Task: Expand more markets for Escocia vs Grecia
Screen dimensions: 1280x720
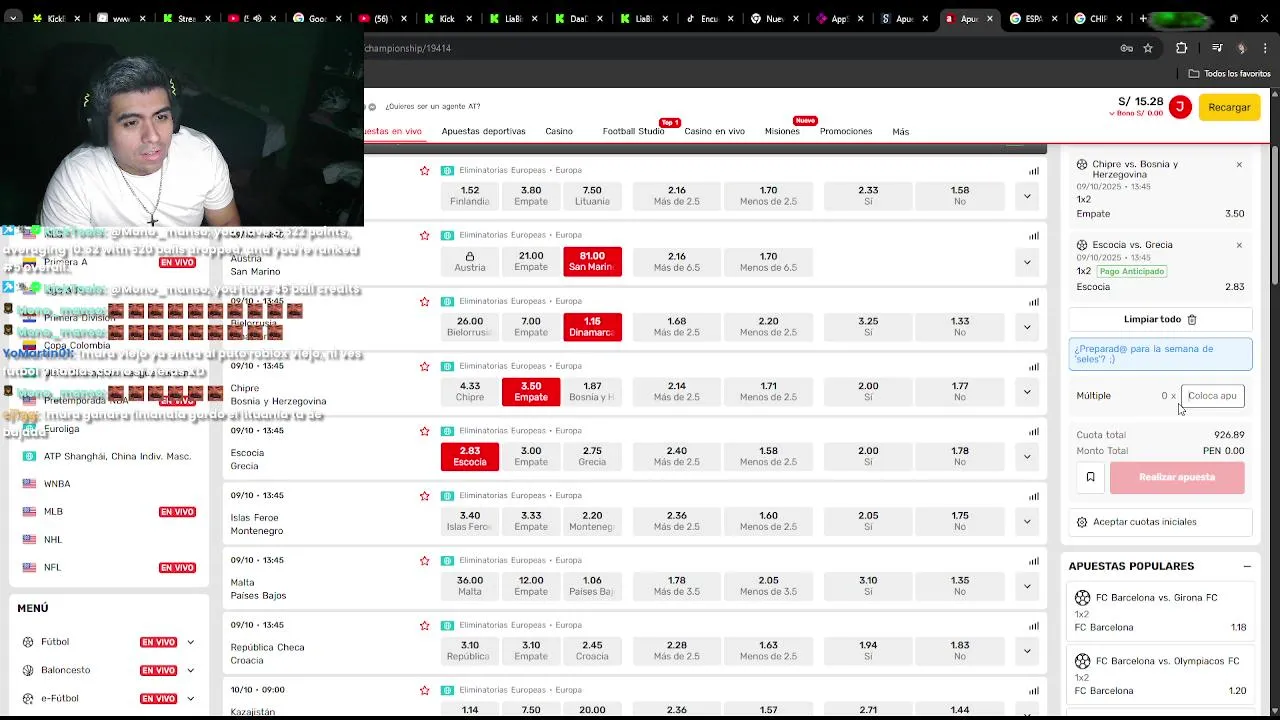Action: [x=1027, y=457]
